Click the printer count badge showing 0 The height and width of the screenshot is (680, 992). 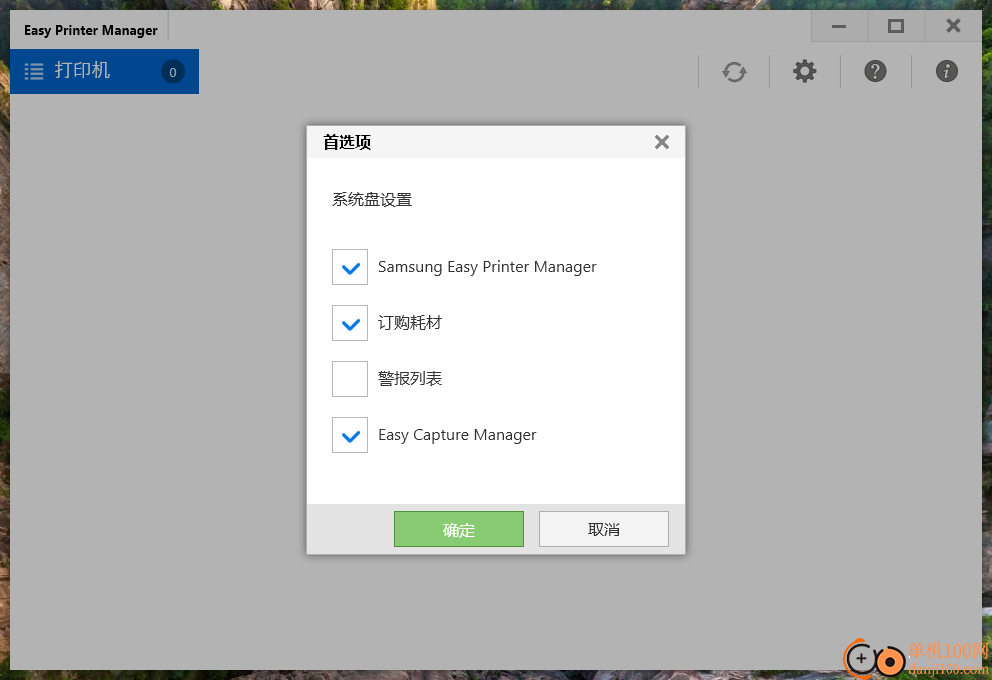[173, 72]
